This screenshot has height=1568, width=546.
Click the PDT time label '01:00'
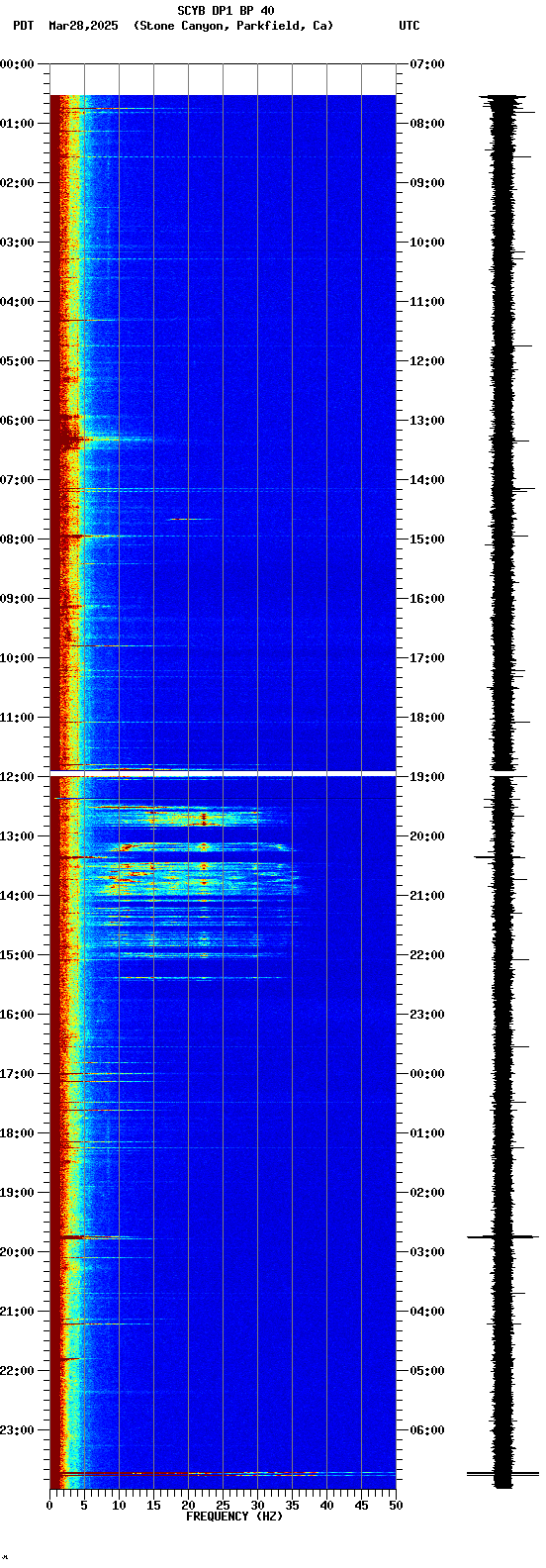pos(17,124)
